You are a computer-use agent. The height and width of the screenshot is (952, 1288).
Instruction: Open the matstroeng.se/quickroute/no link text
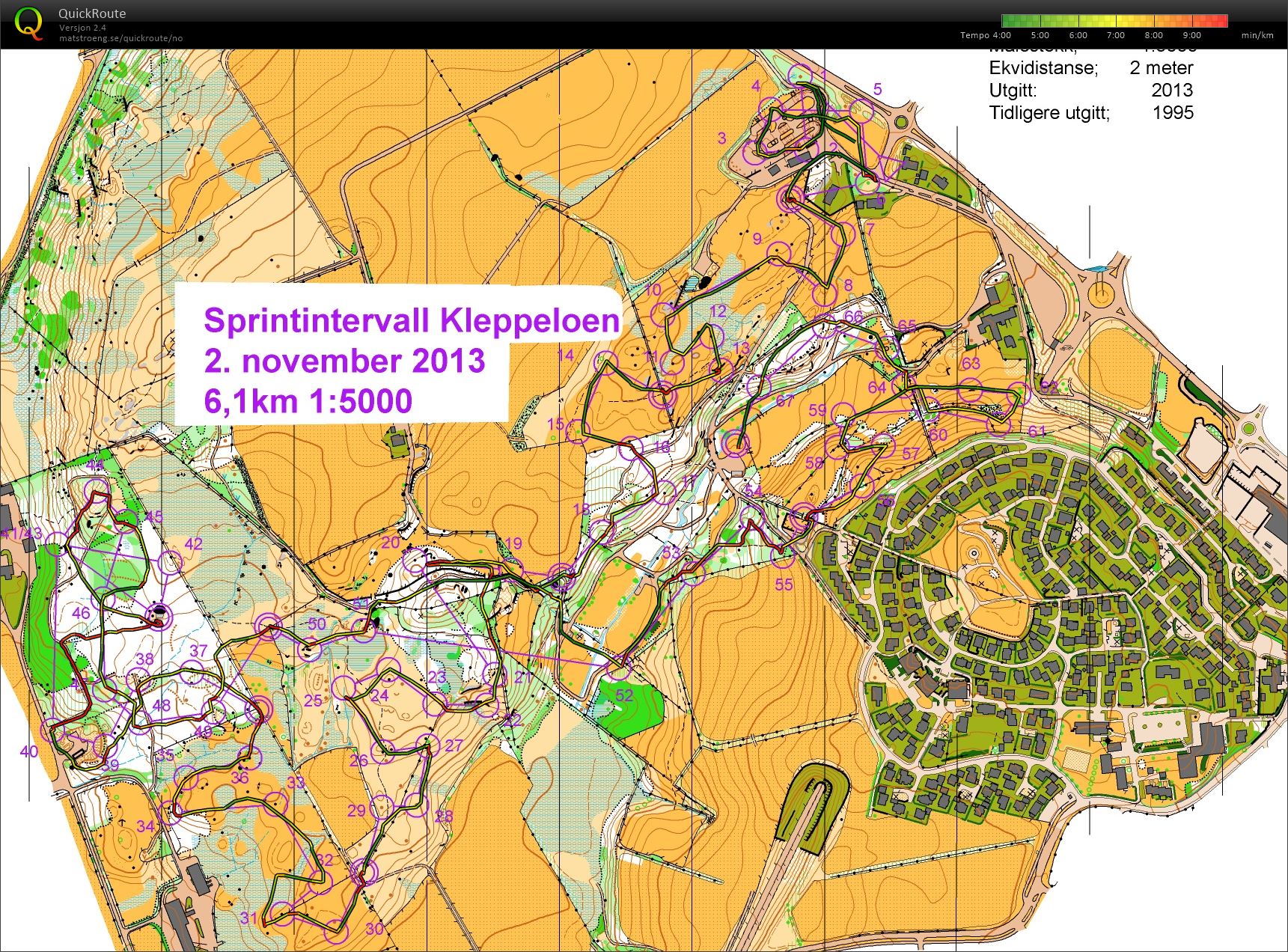click(120, 38)
